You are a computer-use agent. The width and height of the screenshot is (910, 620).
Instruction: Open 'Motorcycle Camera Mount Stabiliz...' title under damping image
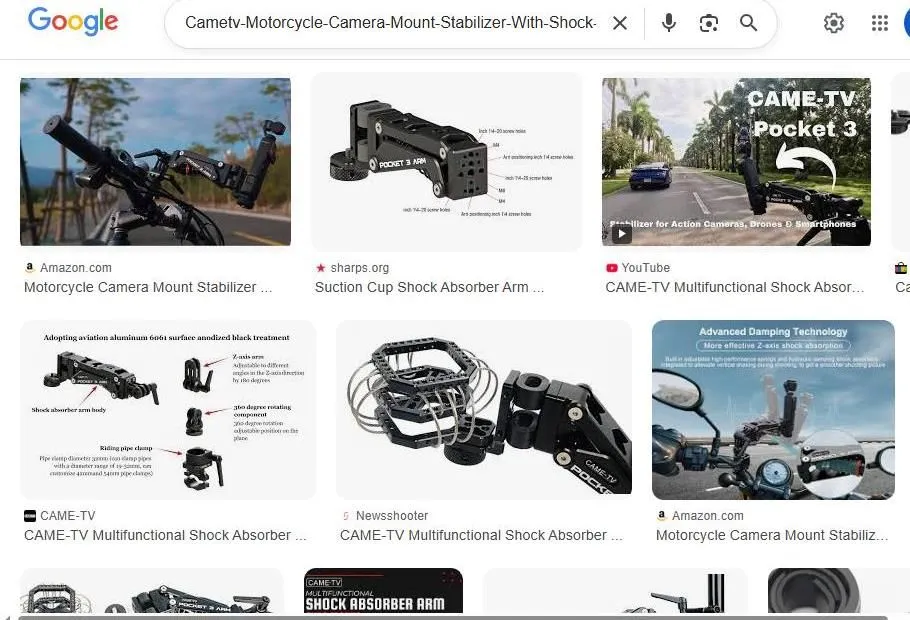772,535
